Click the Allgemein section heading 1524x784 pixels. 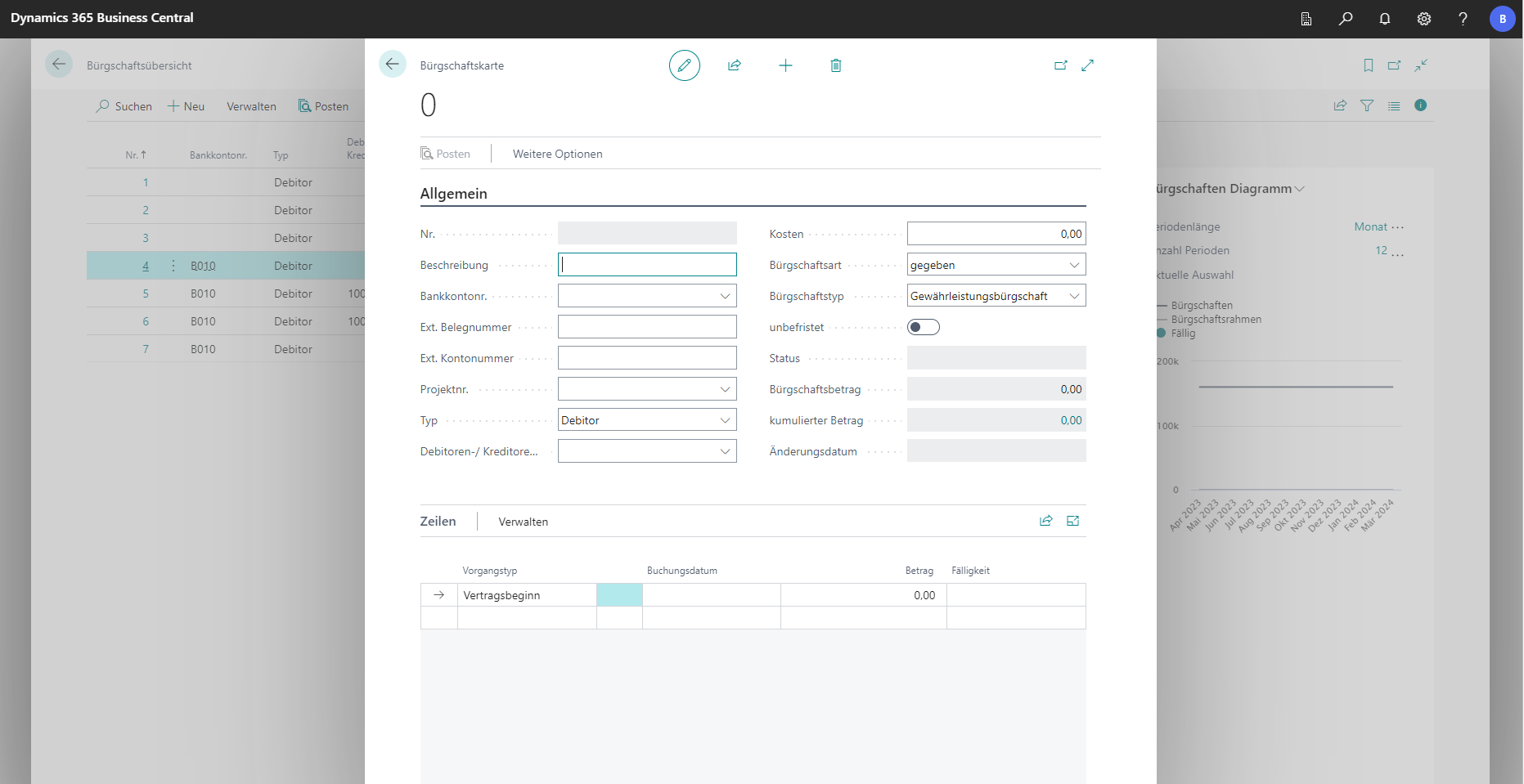tap(453, 194)
